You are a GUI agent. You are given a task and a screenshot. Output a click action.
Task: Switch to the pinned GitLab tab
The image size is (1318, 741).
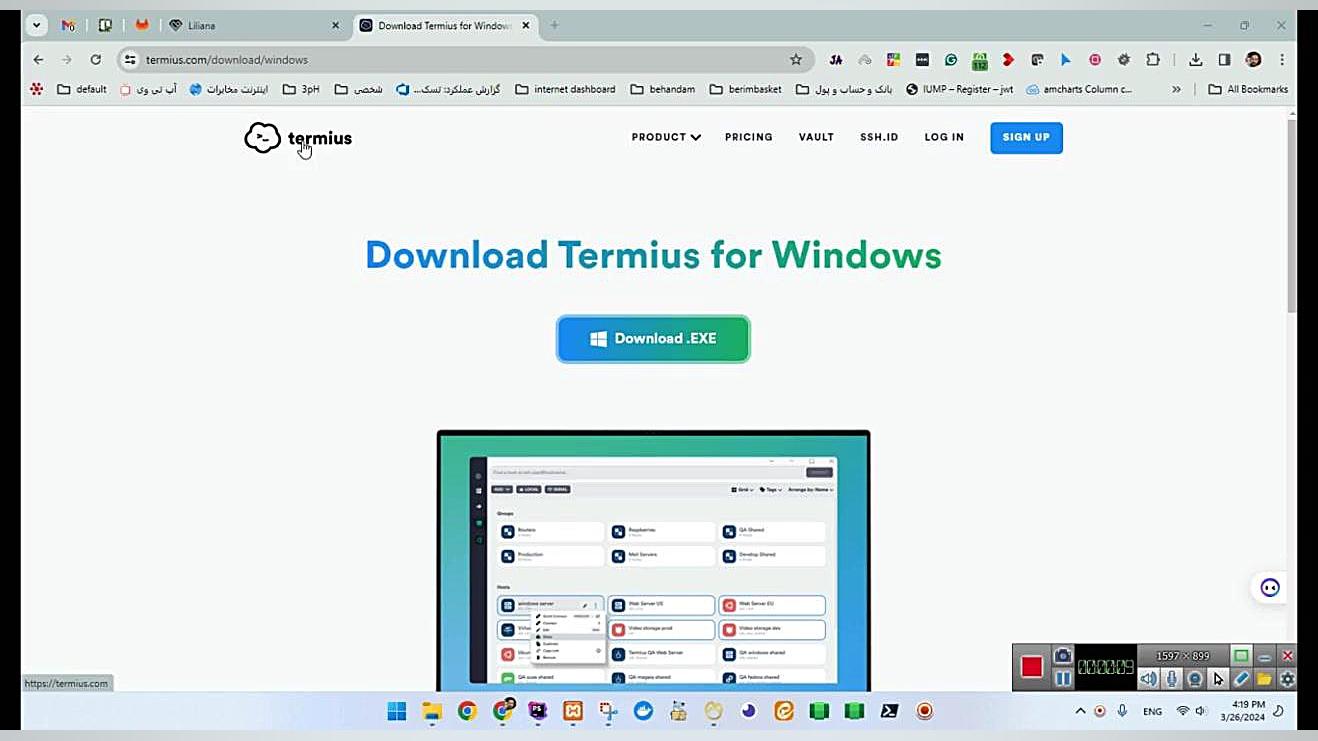(x=142, y=26)
